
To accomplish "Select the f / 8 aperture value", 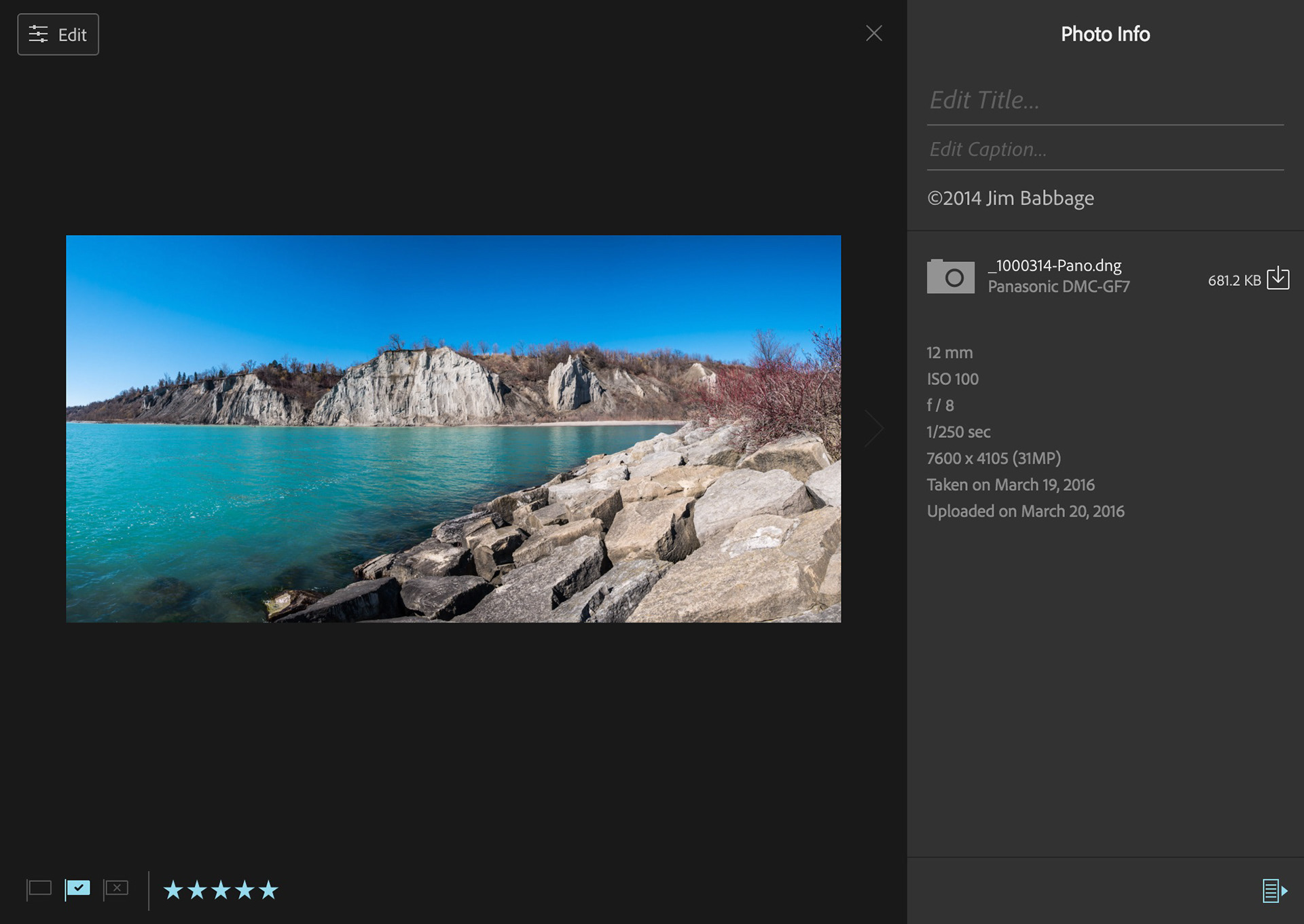I will tap(941, 405).
